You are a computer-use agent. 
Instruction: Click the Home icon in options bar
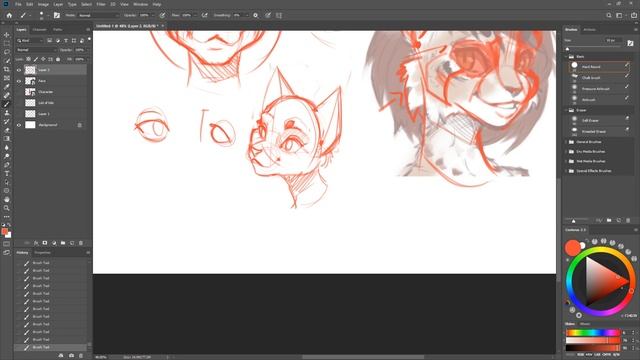click(9, 16)
